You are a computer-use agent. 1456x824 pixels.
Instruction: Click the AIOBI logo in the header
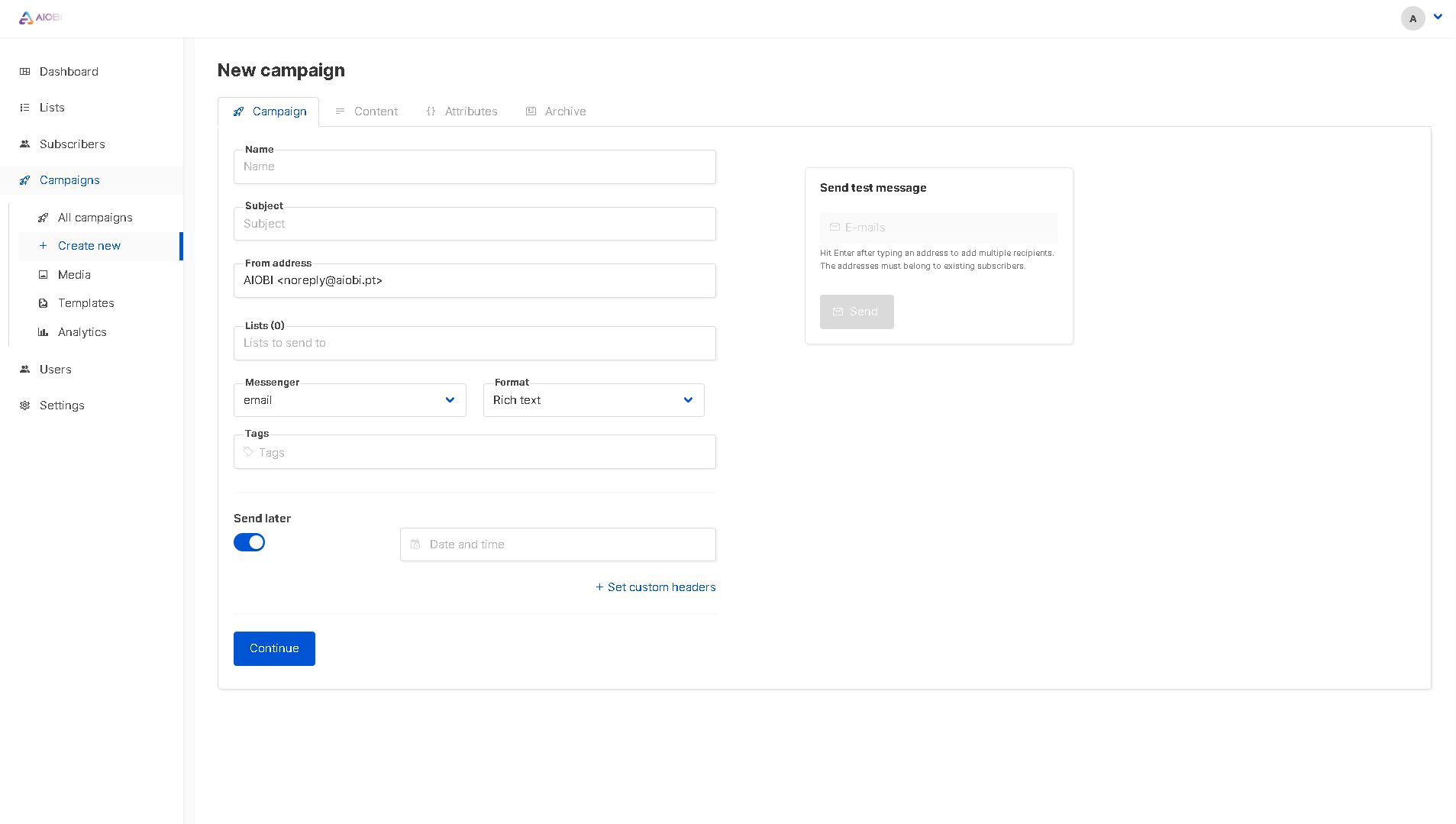pyautogui.click(x=40, y=17)
